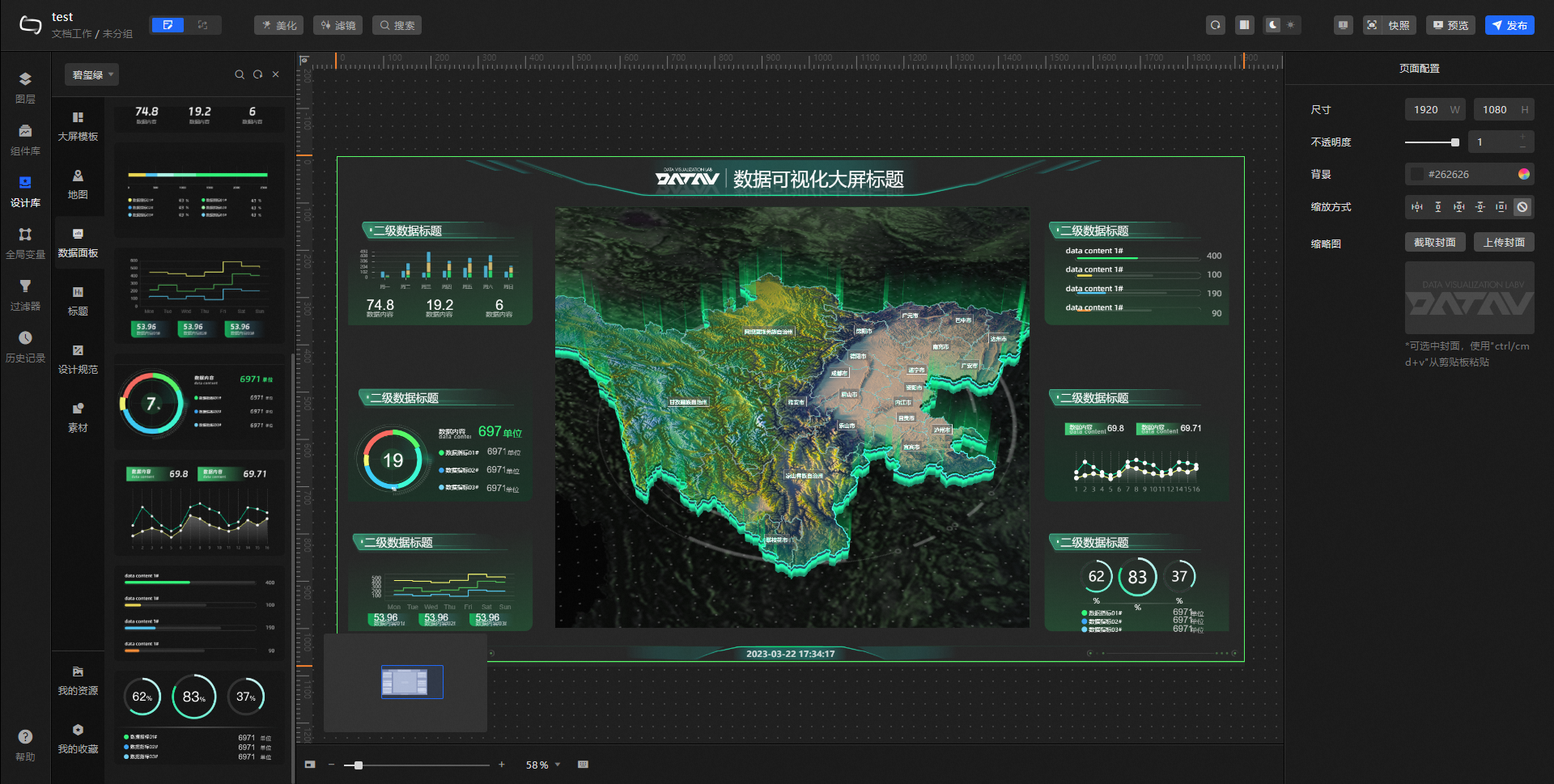The width and height of the screenshot is (1554, 784).
Task: Click search icon in design library panel
Action: [240, 74]
